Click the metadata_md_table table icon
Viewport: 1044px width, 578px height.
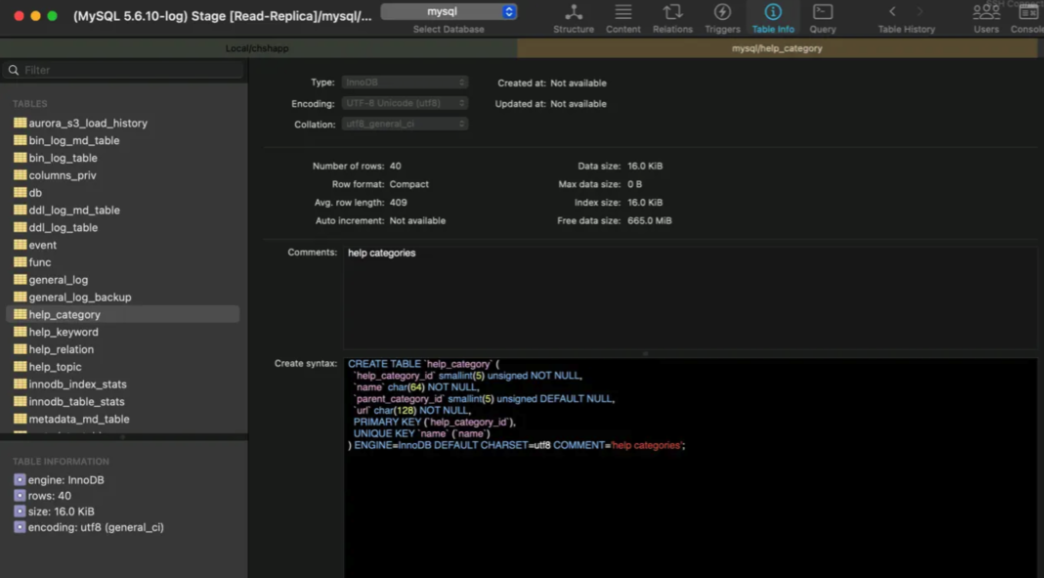20,419
